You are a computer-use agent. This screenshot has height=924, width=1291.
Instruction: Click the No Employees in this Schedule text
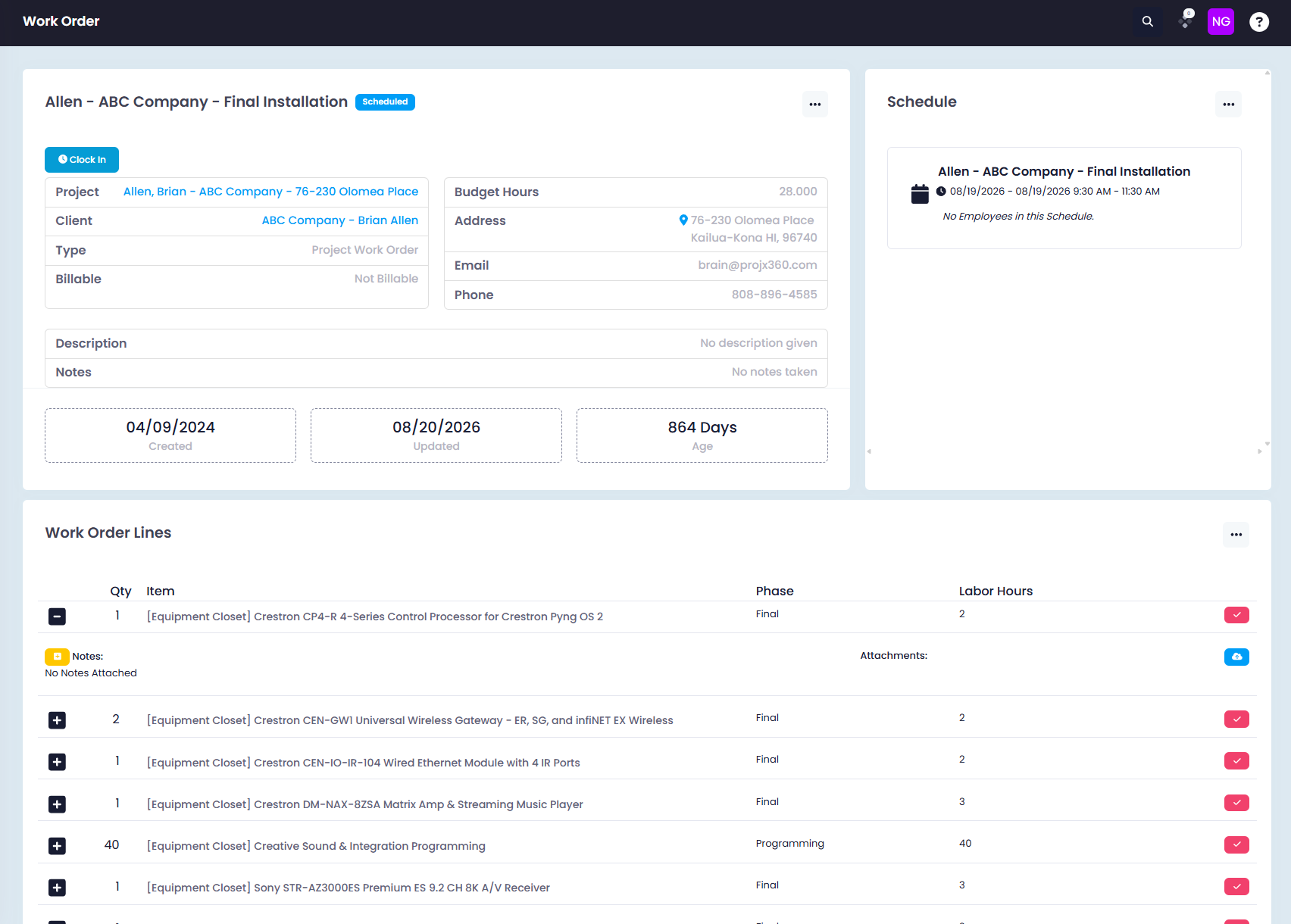click(x=1018, y=217)
